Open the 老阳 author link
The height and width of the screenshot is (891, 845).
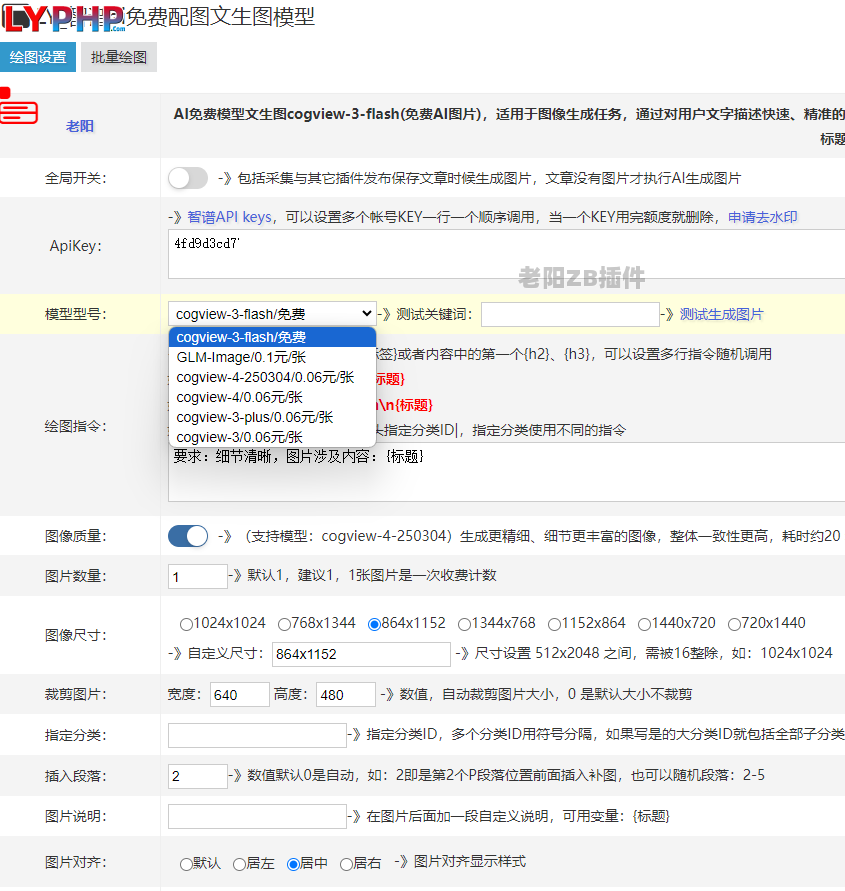pyautogui.click(x=80, y=126)
